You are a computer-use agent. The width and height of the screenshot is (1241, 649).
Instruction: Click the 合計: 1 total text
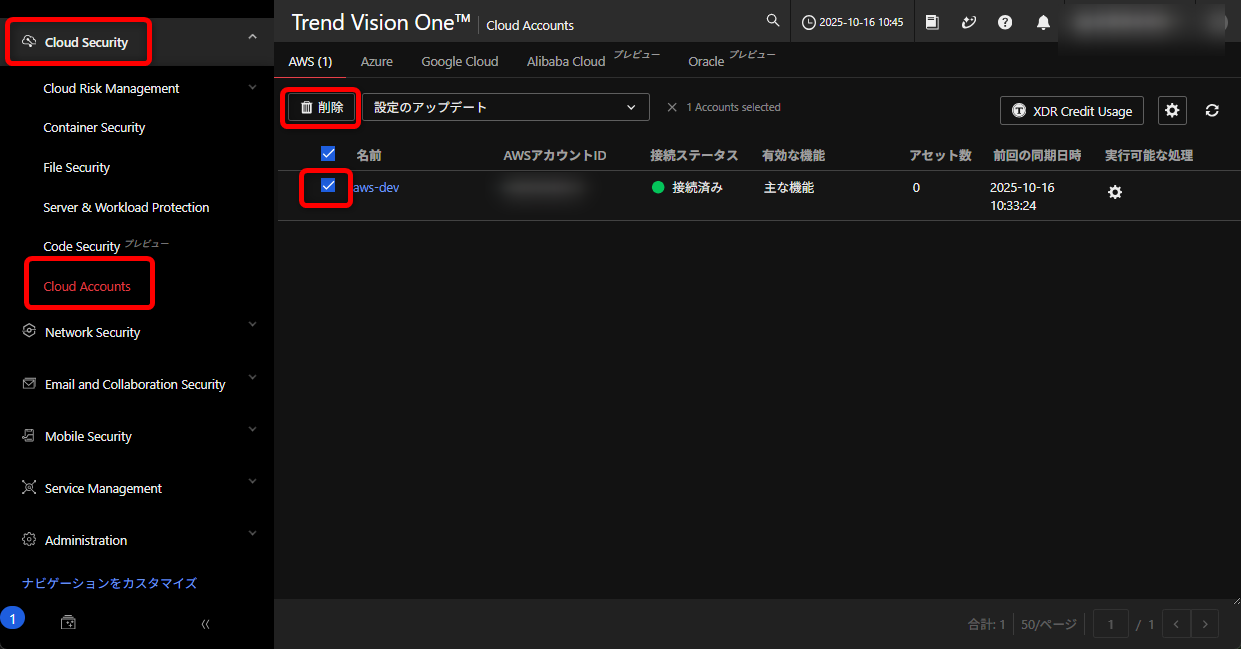coord(987,624)
